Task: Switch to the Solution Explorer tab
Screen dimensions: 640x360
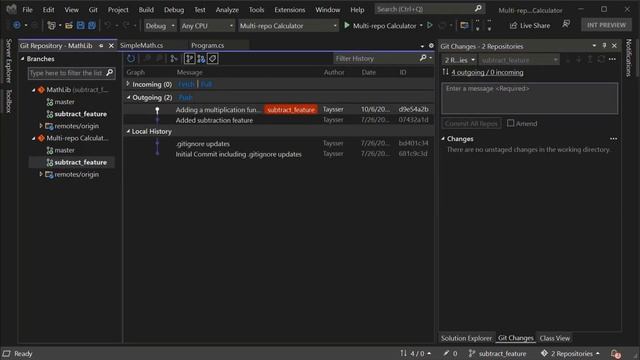Action: coord(466,338)
